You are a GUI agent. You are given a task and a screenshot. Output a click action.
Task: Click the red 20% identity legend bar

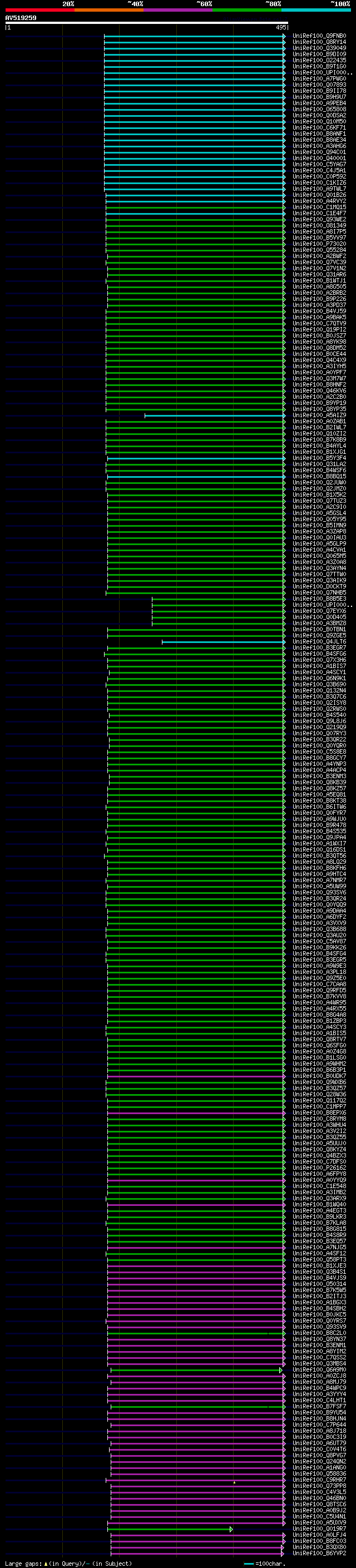coord(40,10)
